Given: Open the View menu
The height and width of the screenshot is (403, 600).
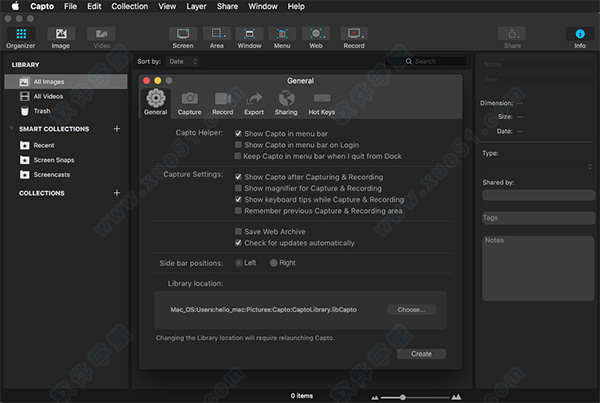Looking at the screenshot, I should (x=167, y=6).
